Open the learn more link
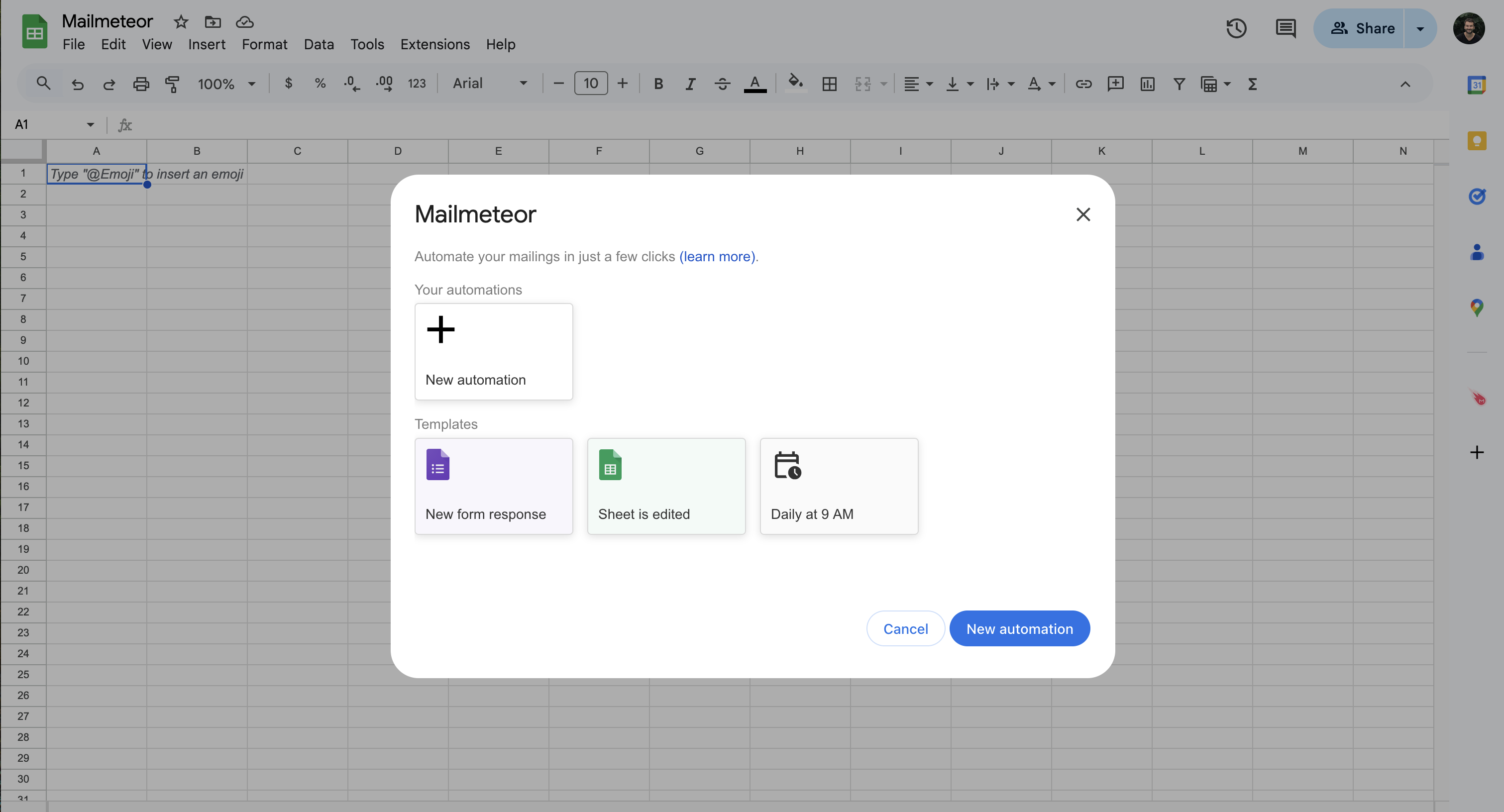 tap(718, 257)
